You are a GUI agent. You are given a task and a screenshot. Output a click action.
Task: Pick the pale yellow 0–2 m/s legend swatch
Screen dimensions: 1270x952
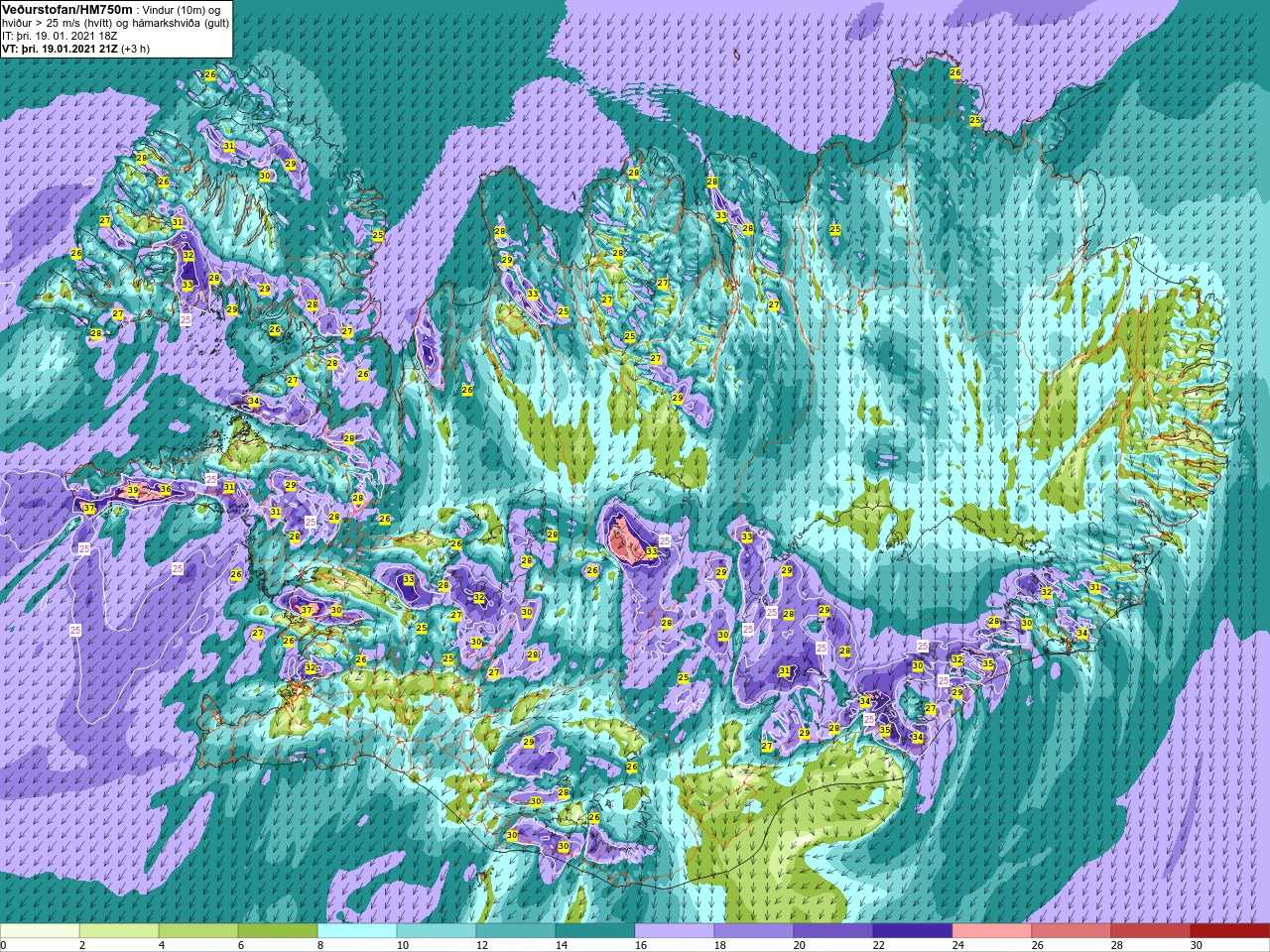pyautogui.click(x=40, y=931)
